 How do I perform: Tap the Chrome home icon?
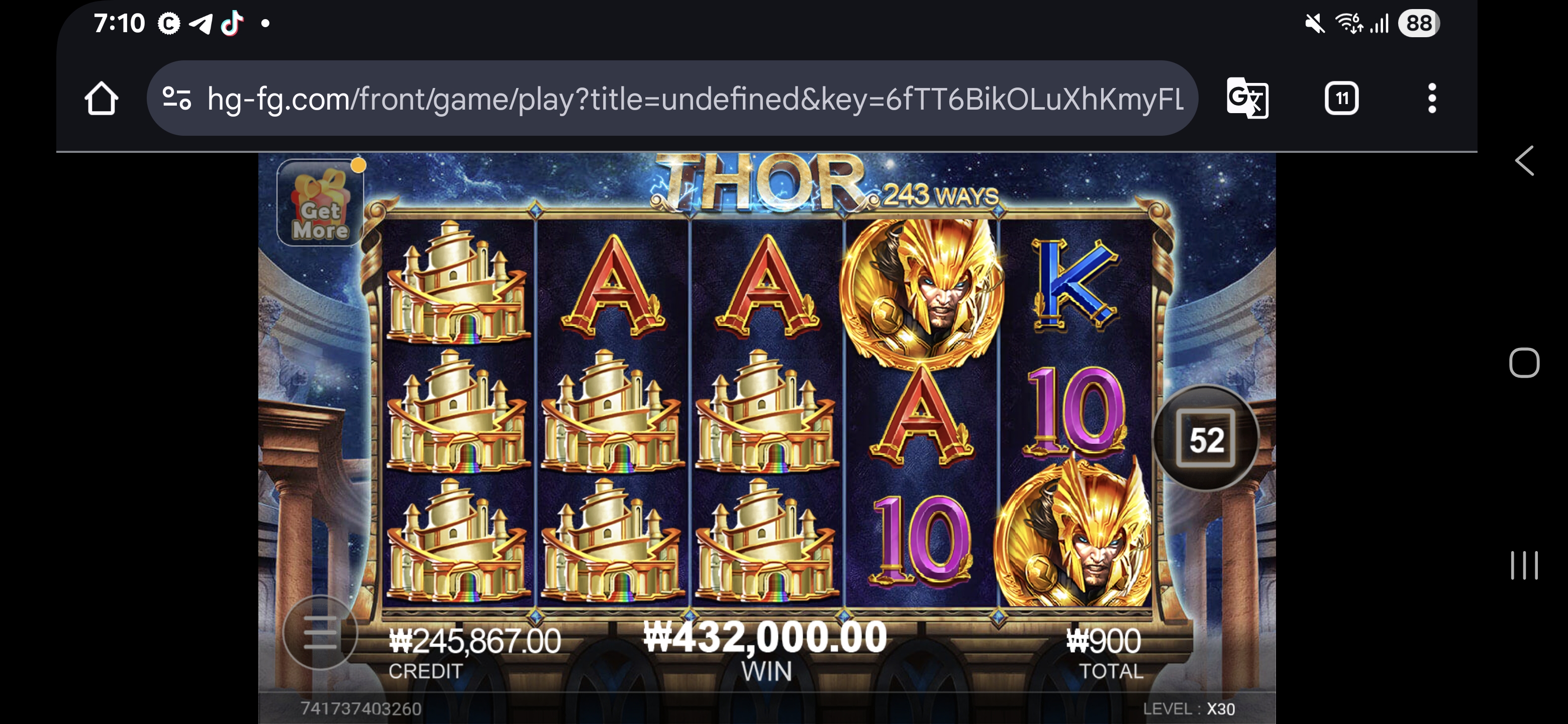tap(102, 99)
